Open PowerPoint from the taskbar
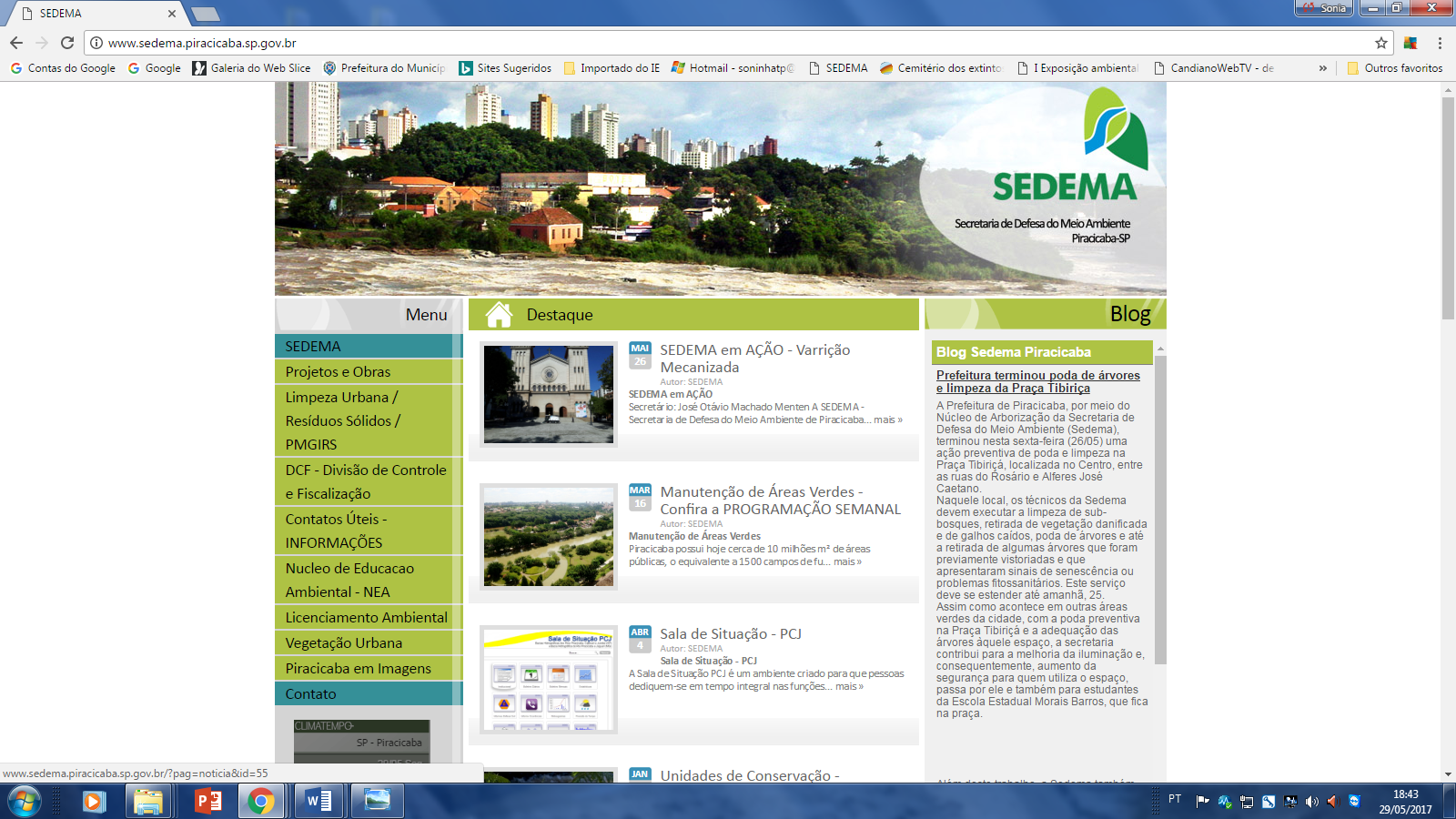 pos(208,801)
